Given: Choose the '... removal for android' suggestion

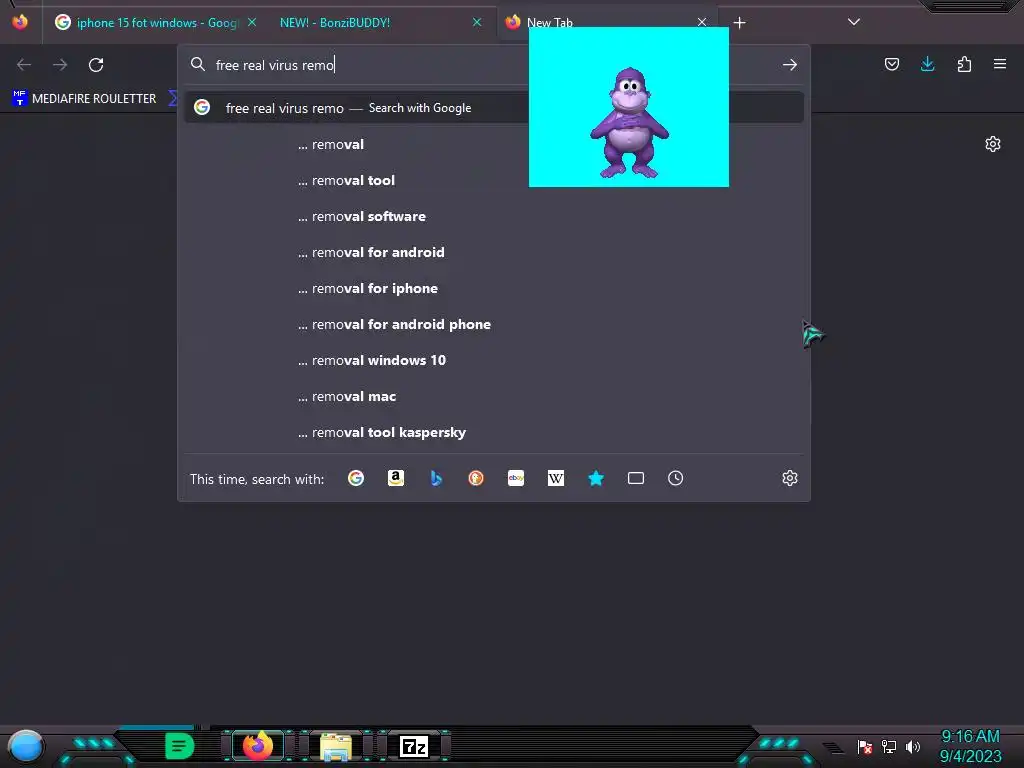Looking at the screenshot, I should 494,252.
